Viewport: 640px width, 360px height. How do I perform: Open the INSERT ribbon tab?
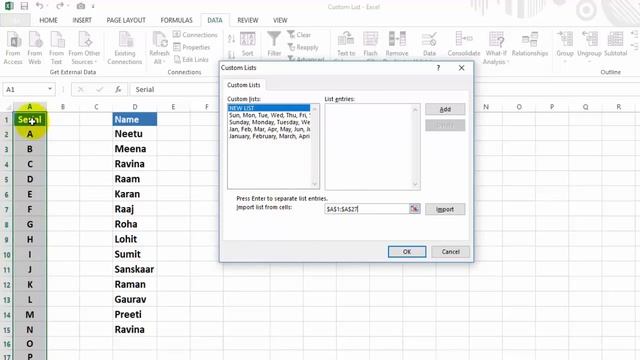(82, 20)
